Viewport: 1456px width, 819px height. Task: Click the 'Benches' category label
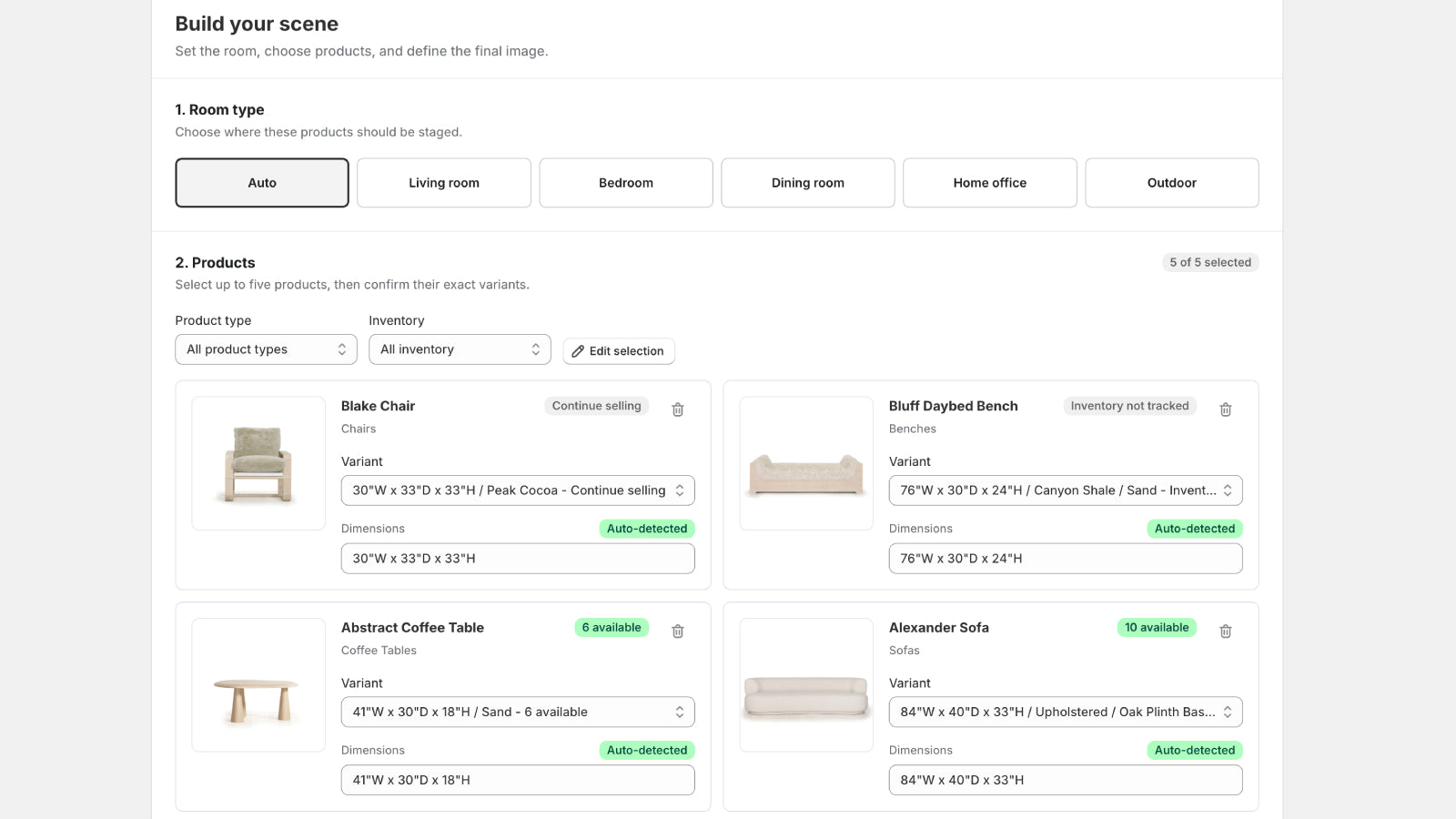point(913,429)
